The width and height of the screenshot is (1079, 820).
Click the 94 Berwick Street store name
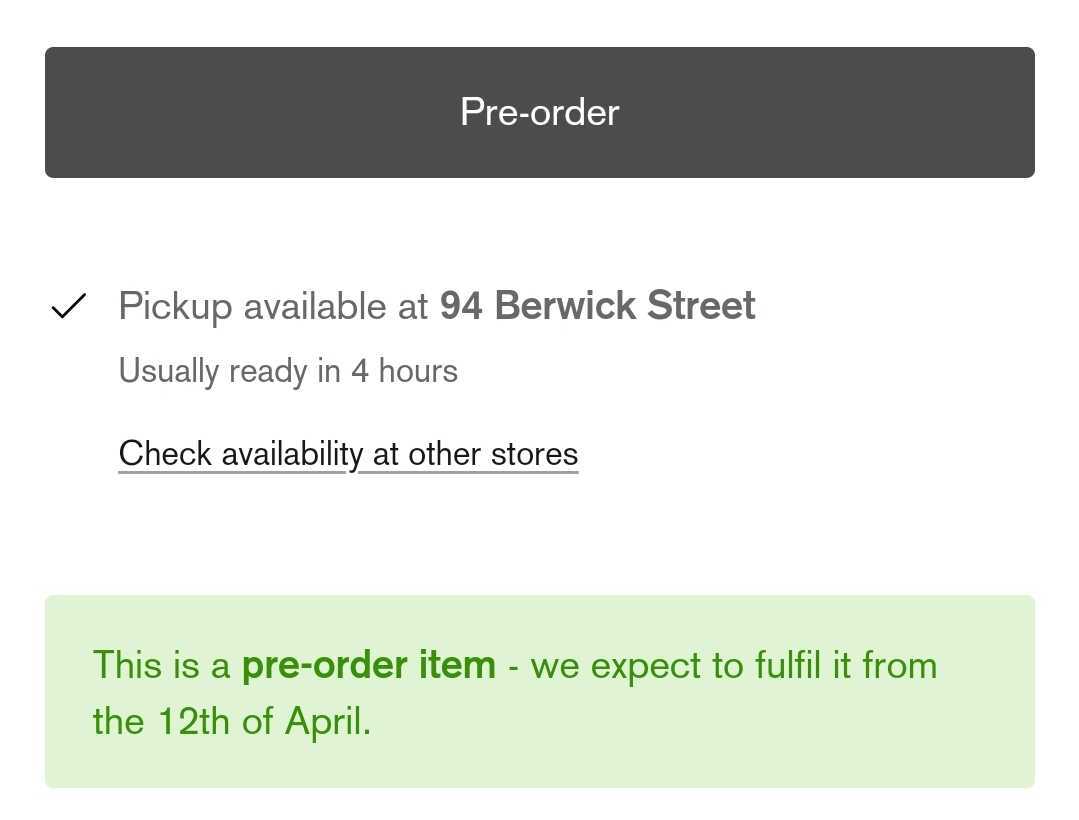(597, 306)
